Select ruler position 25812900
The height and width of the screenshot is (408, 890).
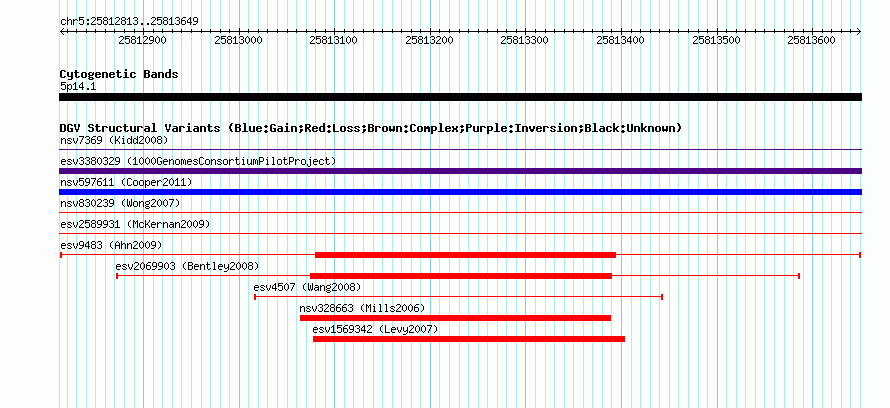[x=142, y=41]
